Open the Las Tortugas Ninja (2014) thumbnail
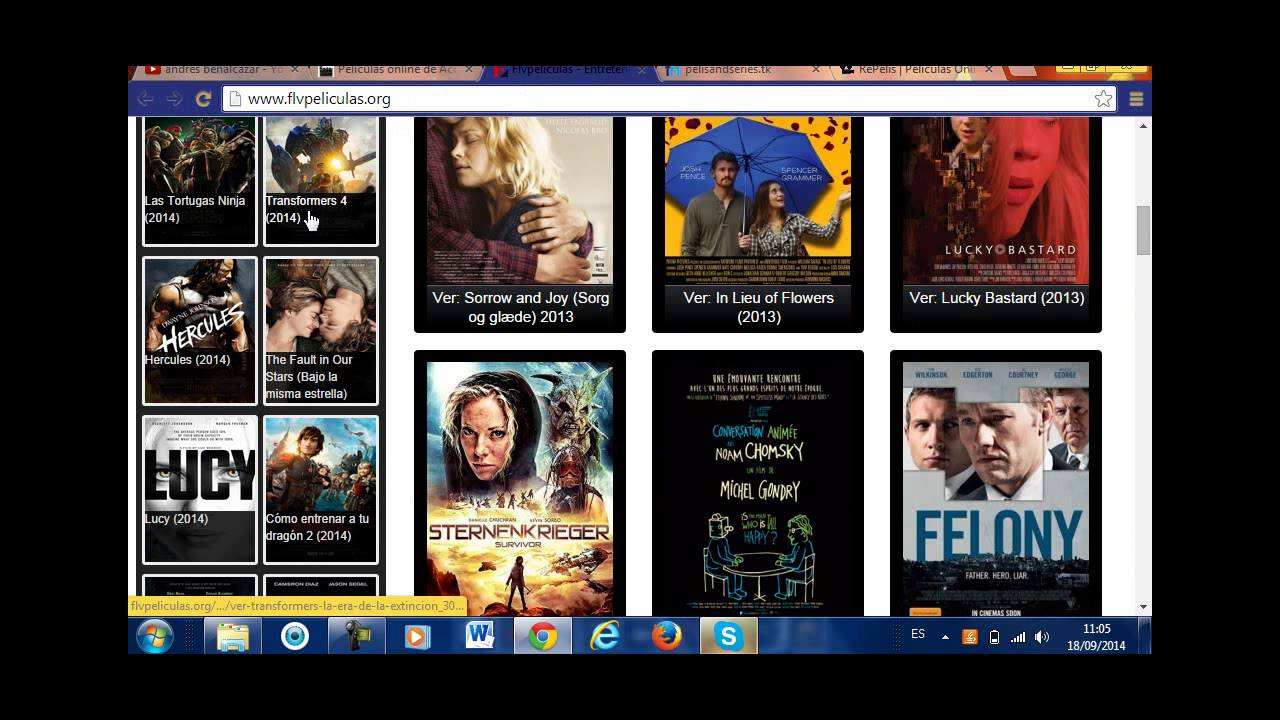This screenshot has width=1280, height=720. click(200, 180)
